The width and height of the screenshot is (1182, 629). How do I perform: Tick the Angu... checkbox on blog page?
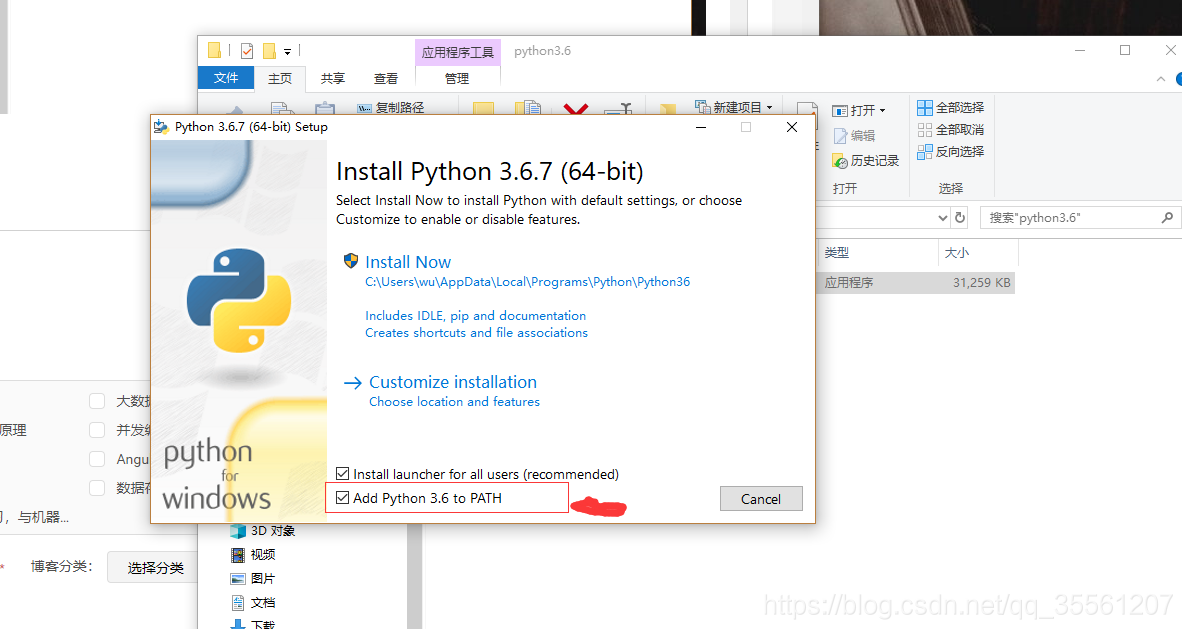click(97, 459)
